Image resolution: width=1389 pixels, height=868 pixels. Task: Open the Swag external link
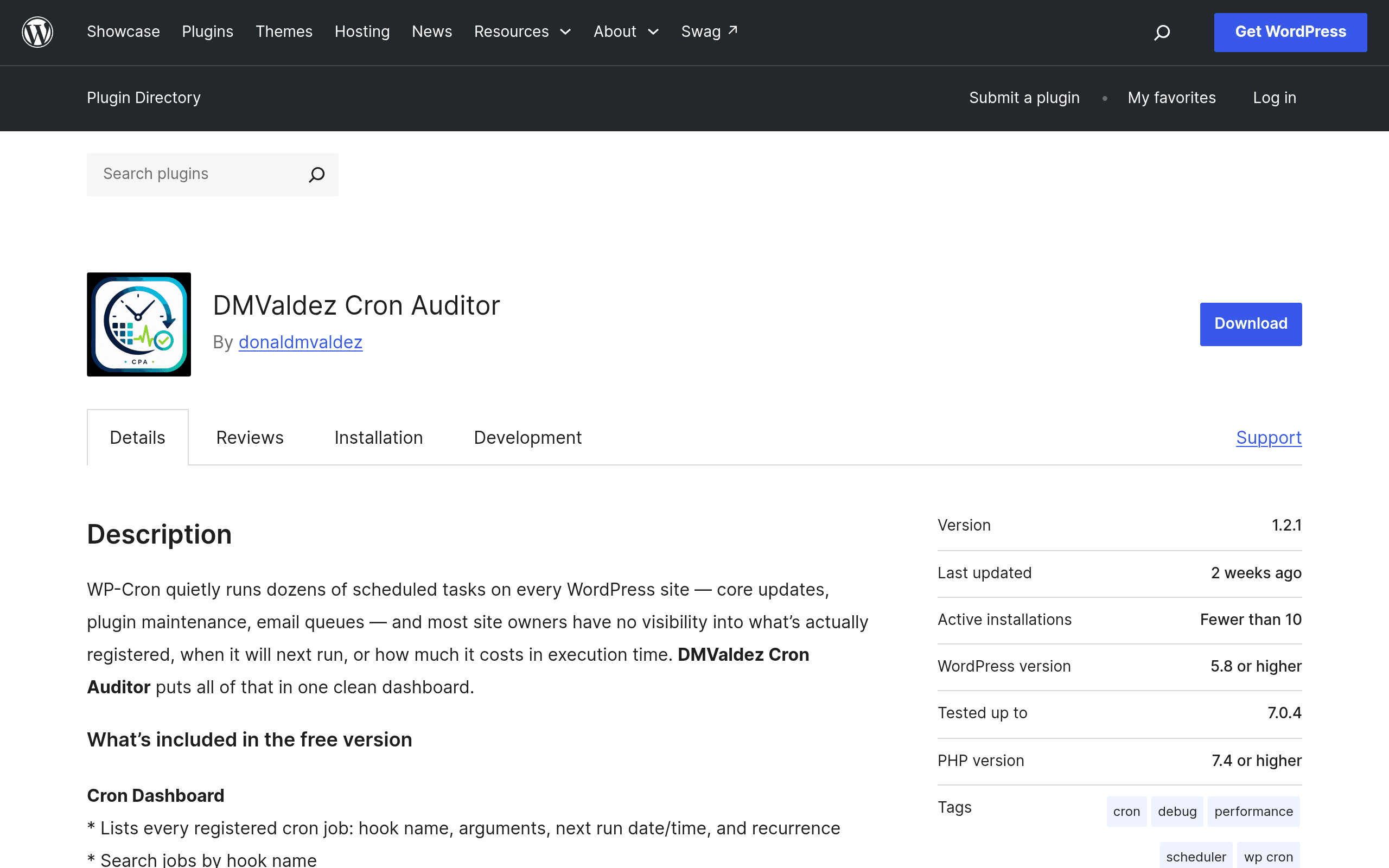click(709, 31)
